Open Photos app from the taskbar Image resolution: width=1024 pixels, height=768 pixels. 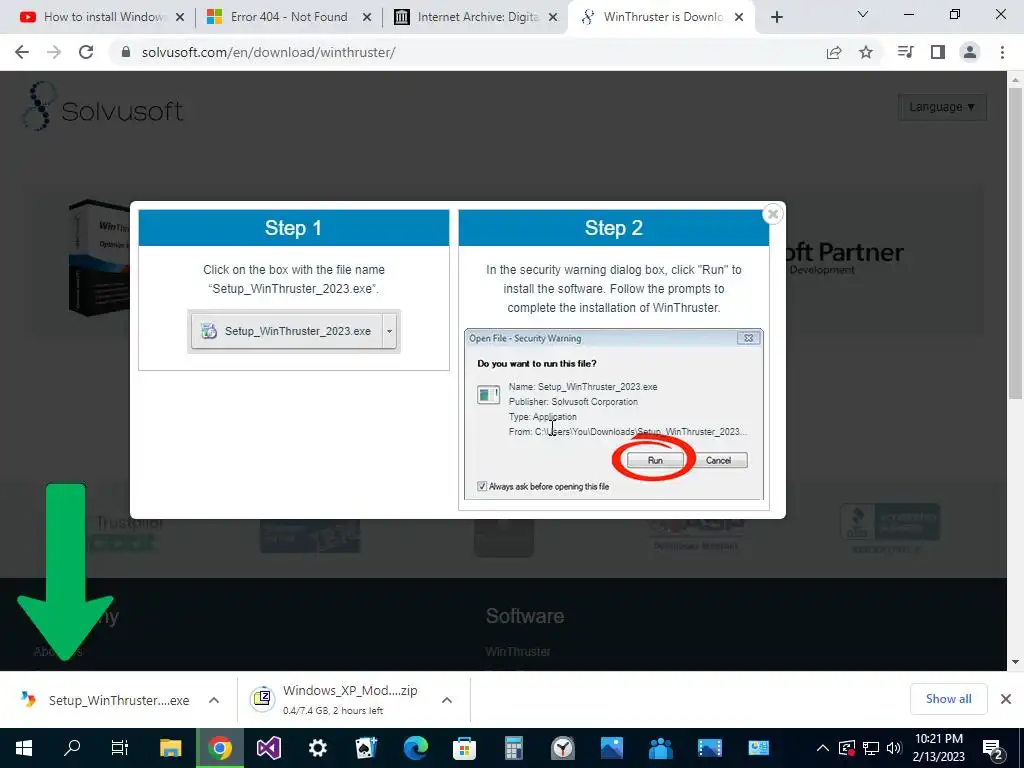(611, 748)
